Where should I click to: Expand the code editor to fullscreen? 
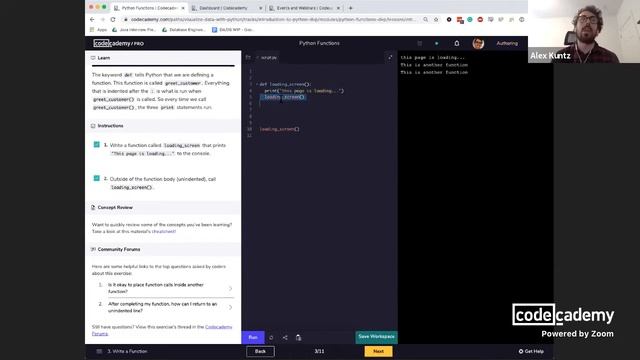point(390,58)
